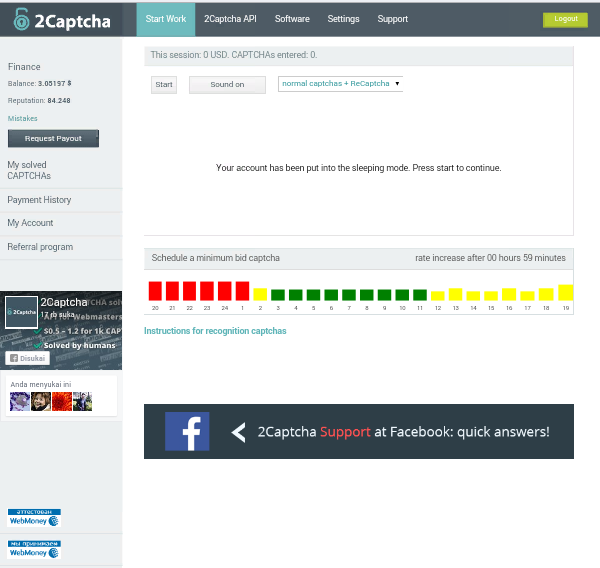Open the Settings menu item
Image resolution: width=600 pixels, height=568 pixels.
click(x=343, y=19)
